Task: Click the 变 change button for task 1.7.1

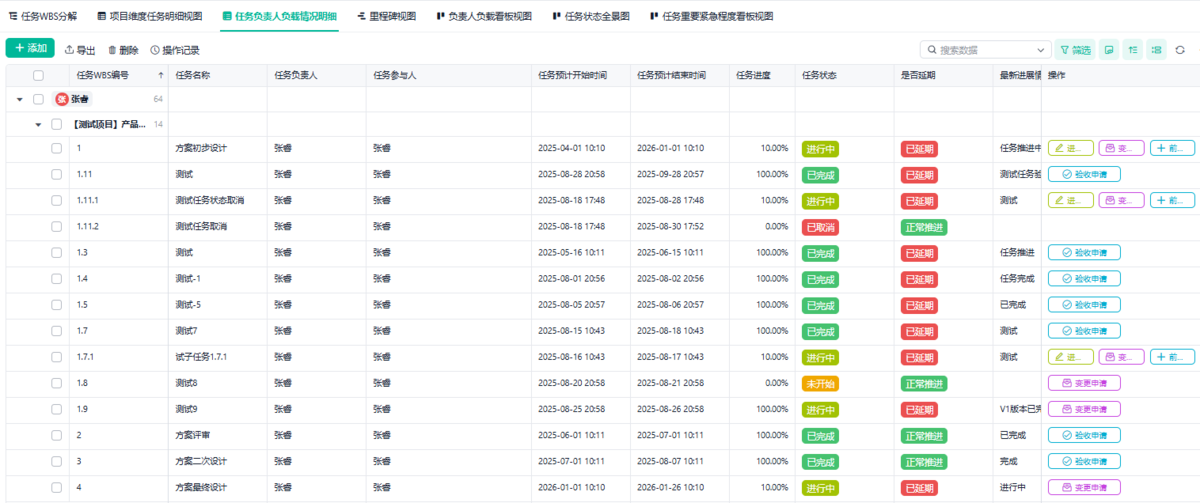Action: click(x=1121, y=356)
